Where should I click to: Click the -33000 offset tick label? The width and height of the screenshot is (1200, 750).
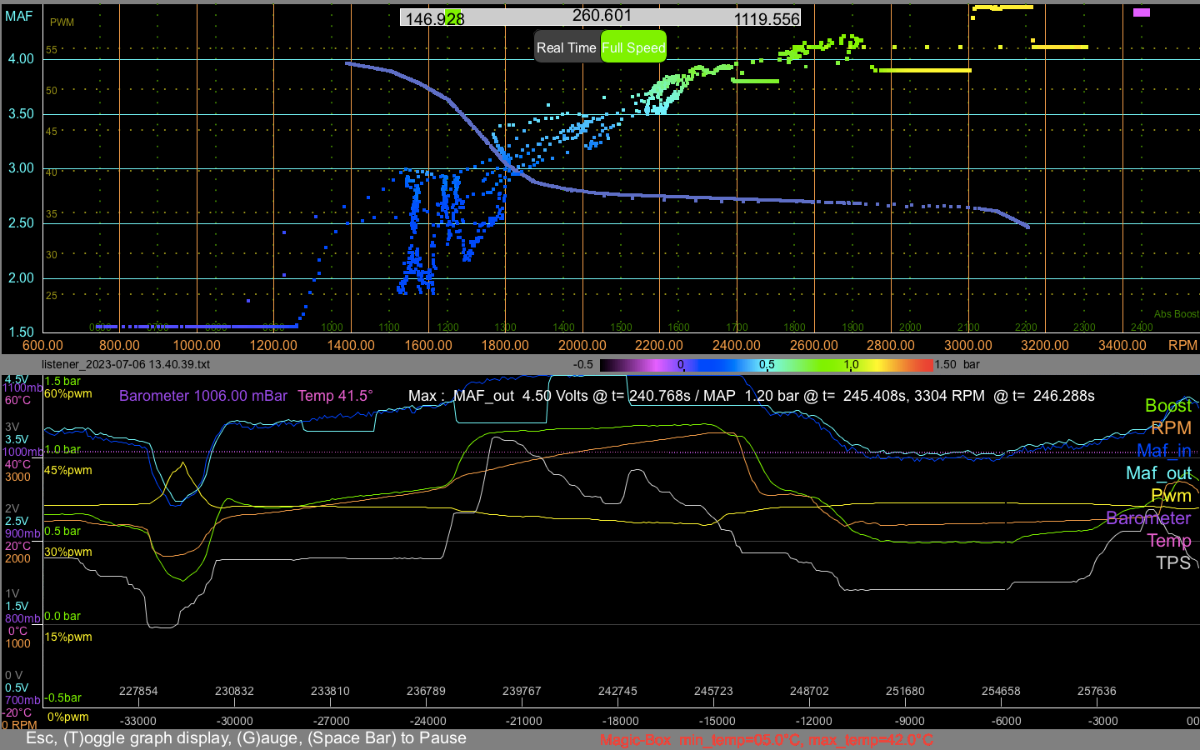pos(138,721)
